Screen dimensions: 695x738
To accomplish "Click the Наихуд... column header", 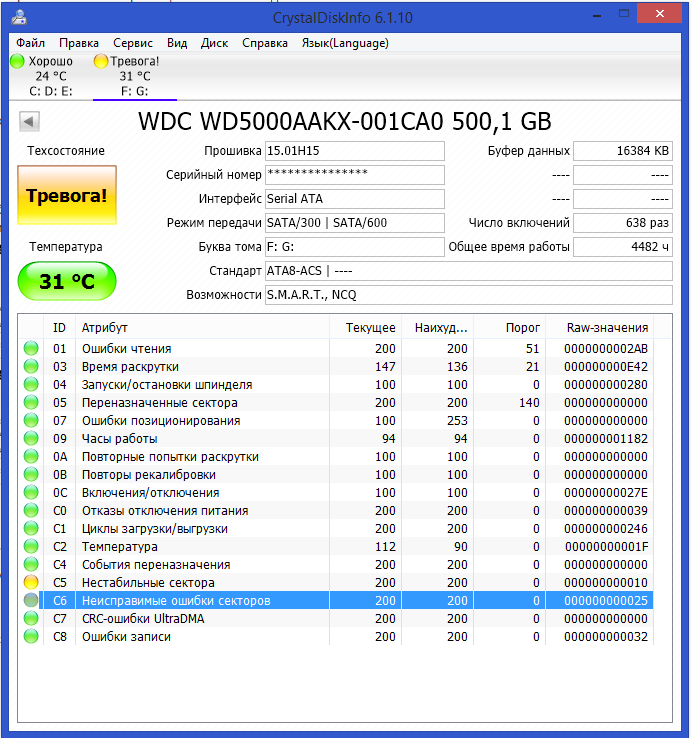I will (x=438, y=328).
